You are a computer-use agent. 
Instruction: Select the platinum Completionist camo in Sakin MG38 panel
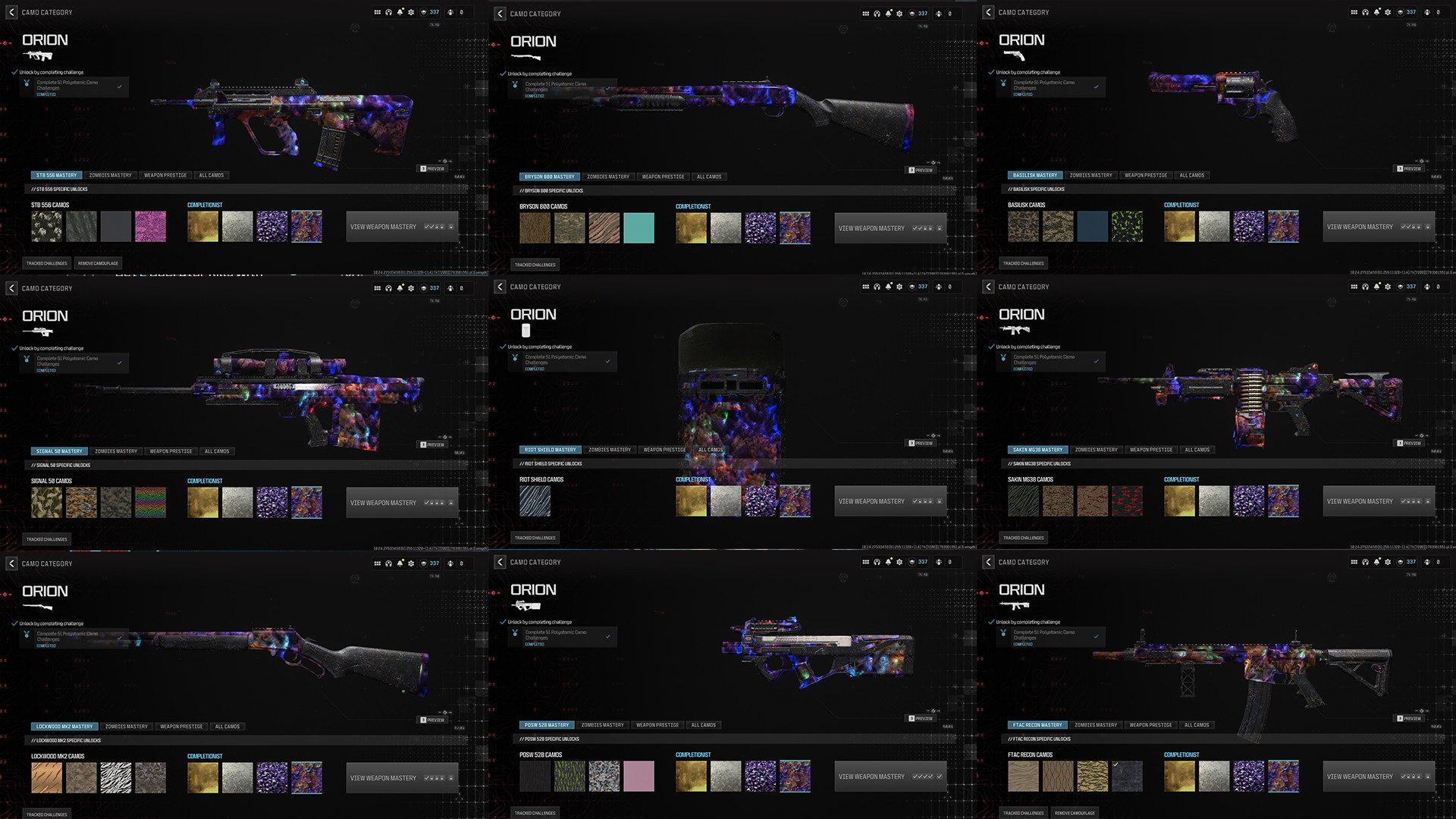click(1214, 501)
